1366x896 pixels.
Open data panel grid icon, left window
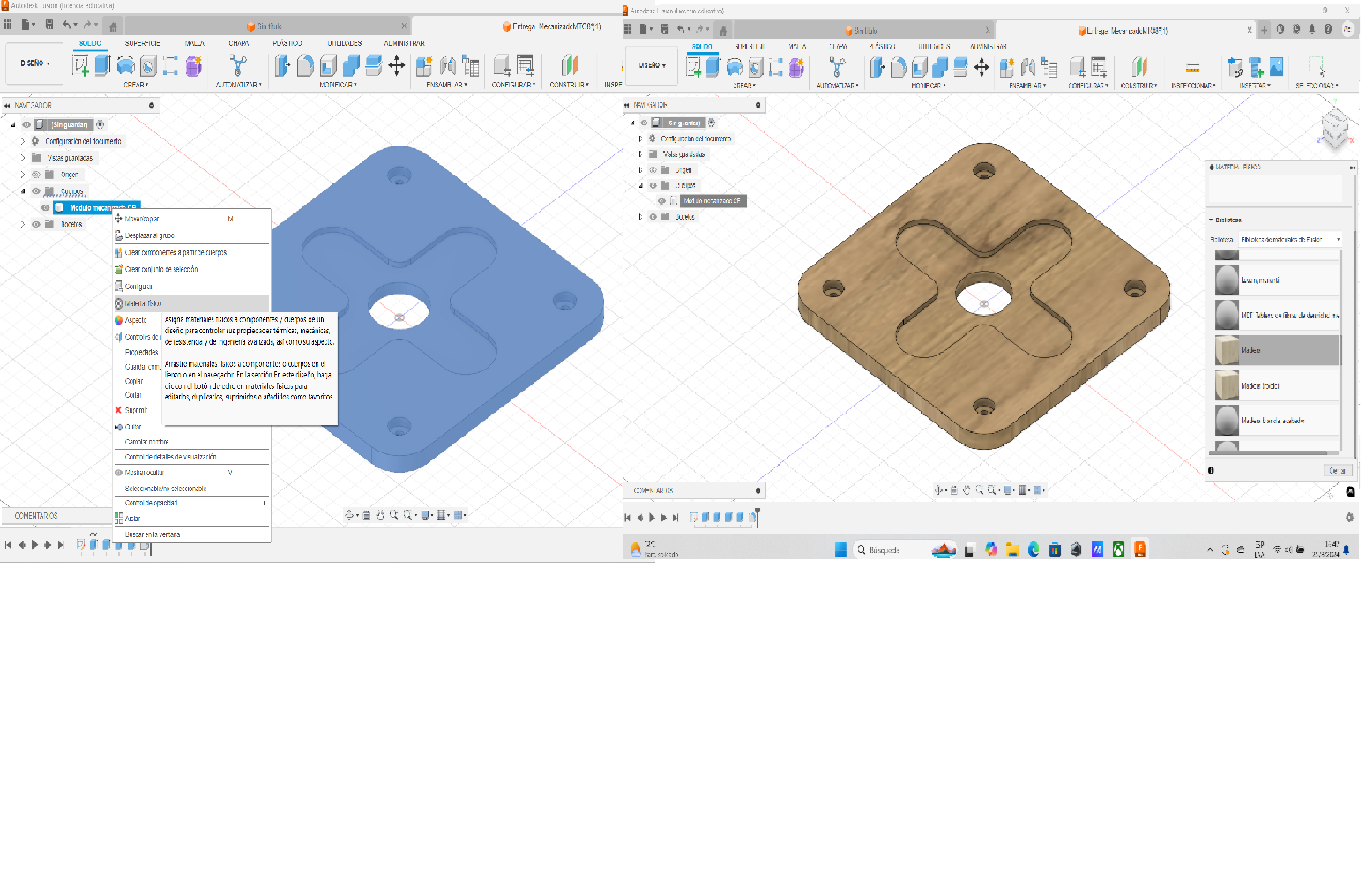click(8, 25)
